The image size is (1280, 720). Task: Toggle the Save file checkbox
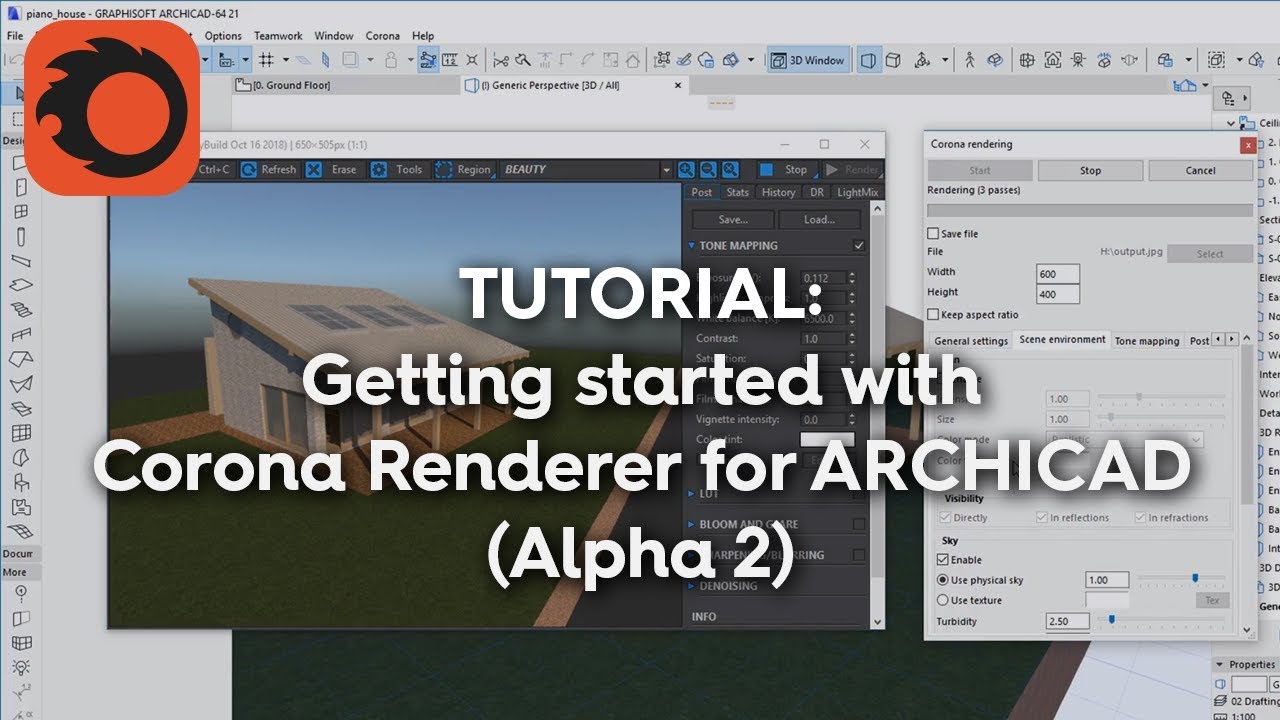click(x=934, y=234)
